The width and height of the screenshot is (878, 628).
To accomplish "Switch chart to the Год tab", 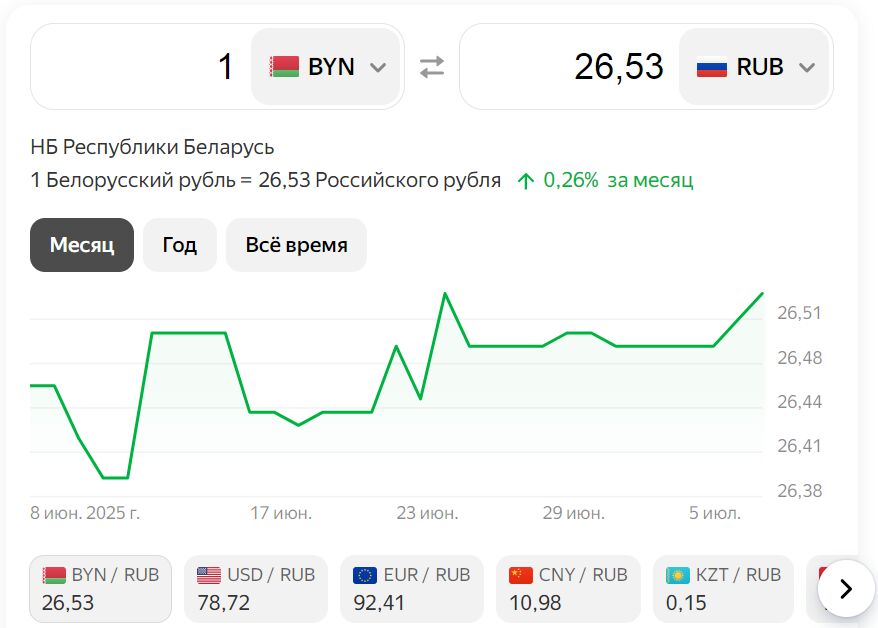I will (x=180, y=245).
